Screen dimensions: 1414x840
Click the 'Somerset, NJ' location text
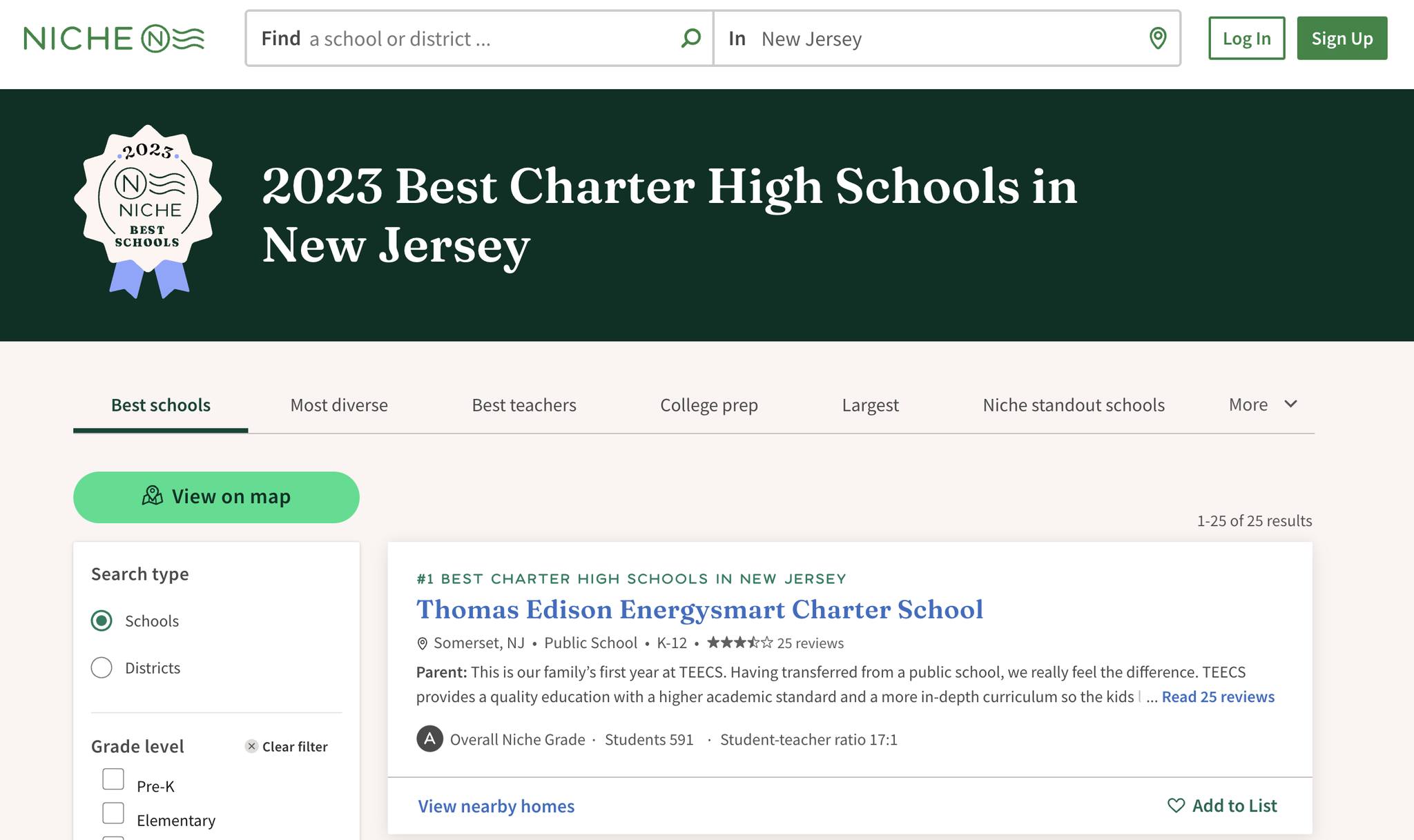tap(479, 643)
